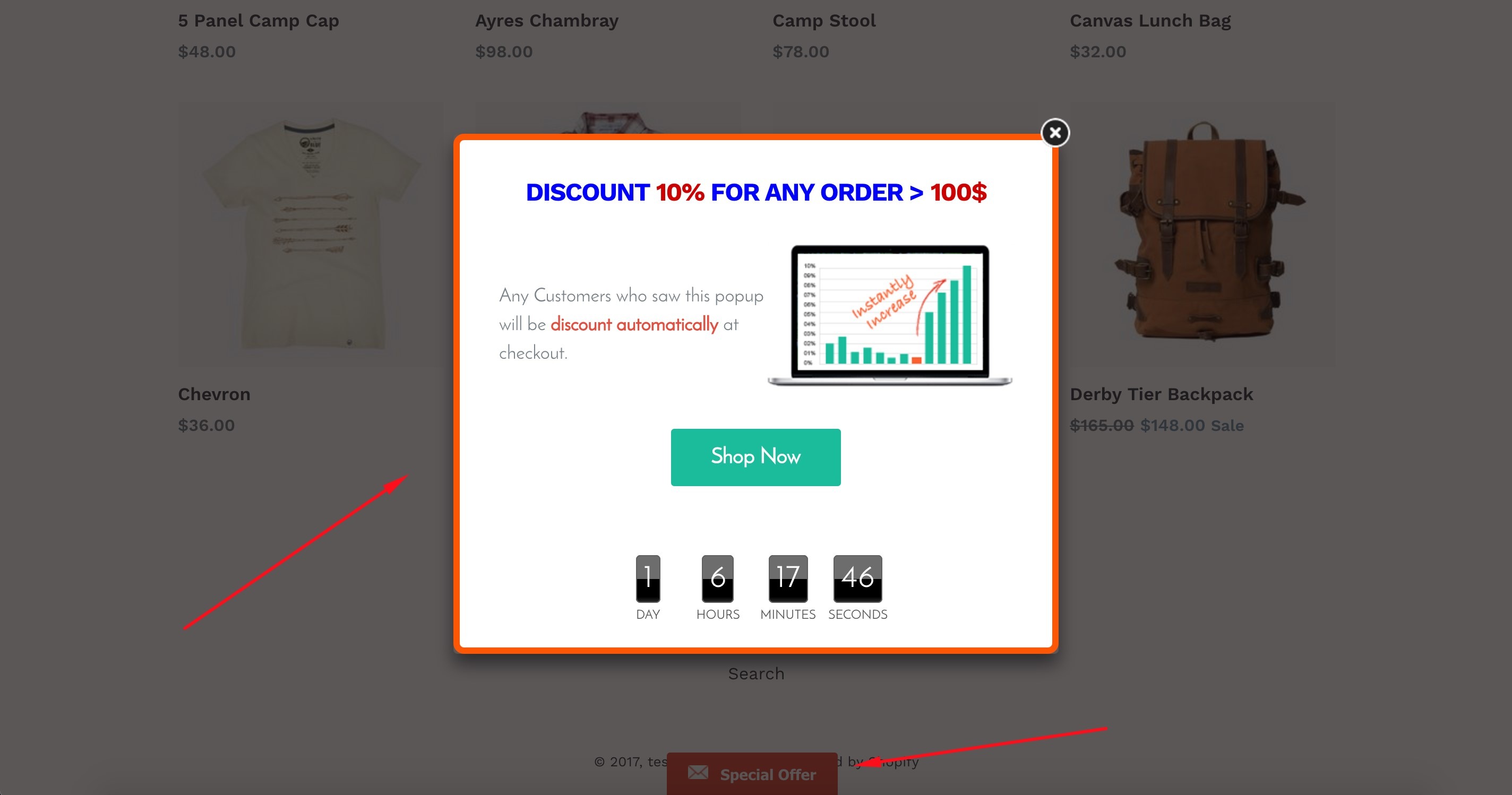Open the Camp Stool product link

[823, 21]
